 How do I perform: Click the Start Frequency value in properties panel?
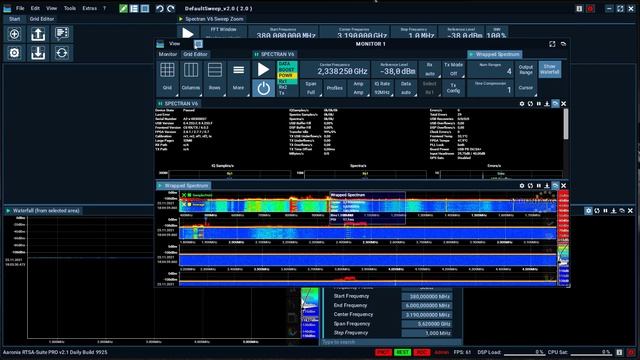click(x=427, y=296)
